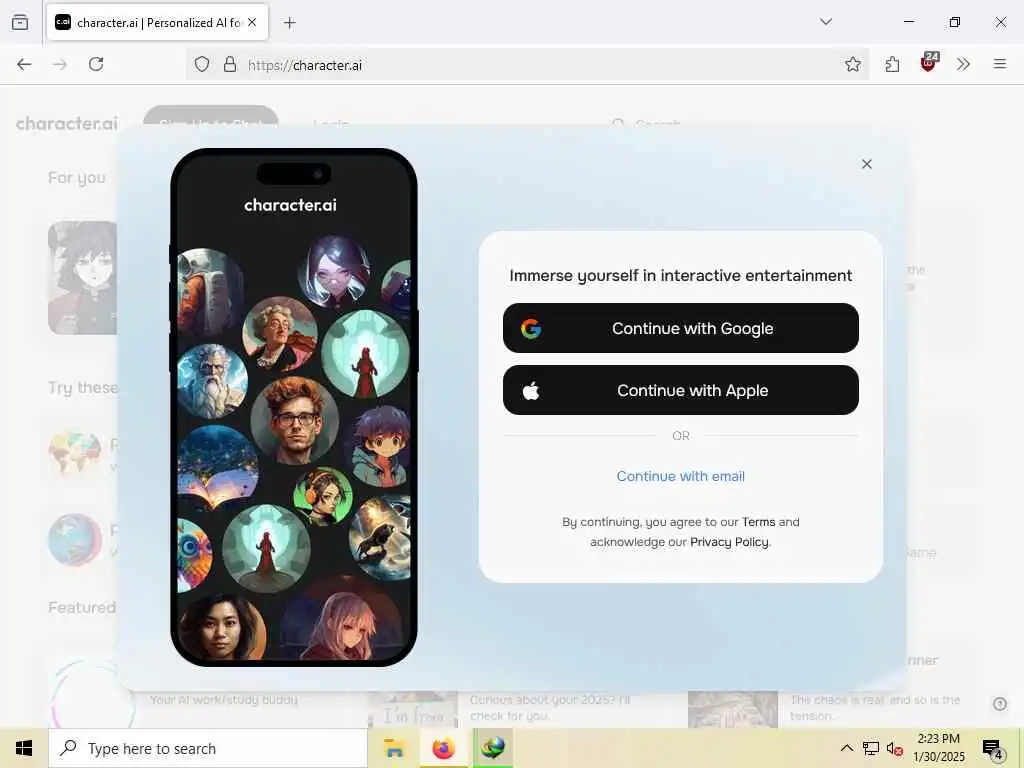Click Continue with Apple button
This screenshot has height=768, width=1024.
[x=680, y=390]
